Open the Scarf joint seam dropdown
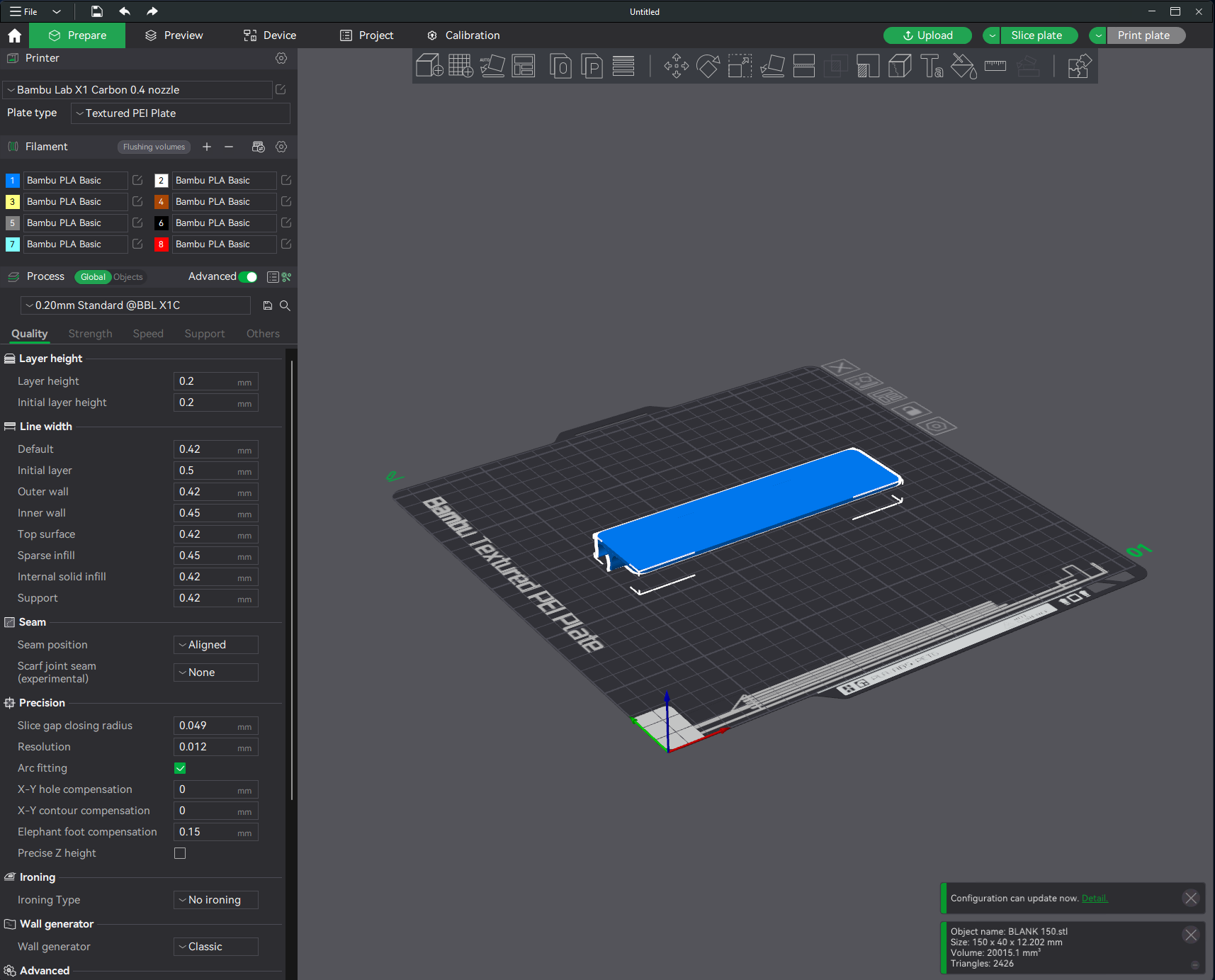Image resolution: width=1215 pixels, height=980 pixels. [x=216, y=672]
